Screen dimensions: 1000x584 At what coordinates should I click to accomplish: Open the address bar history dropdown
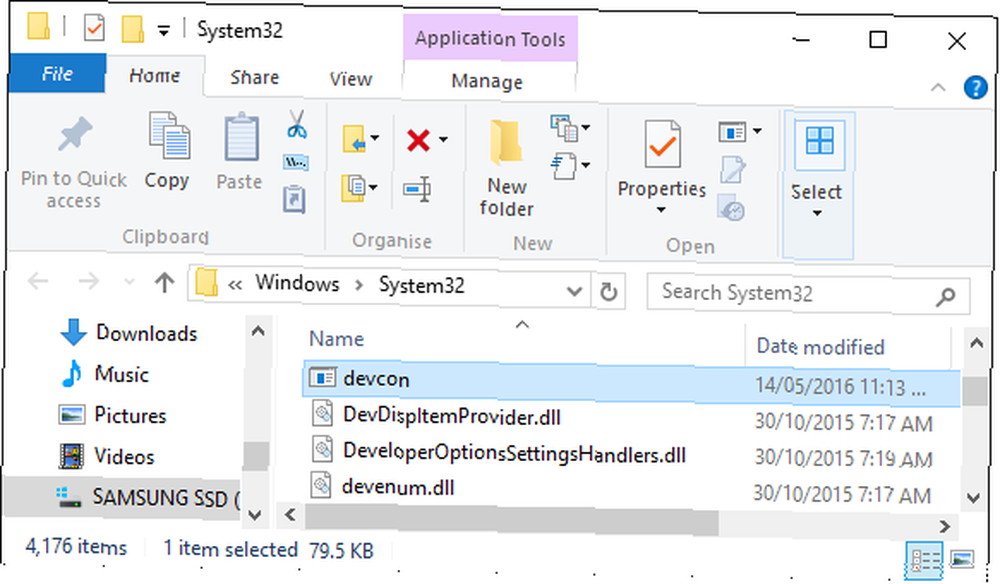(x=574, y=292)
